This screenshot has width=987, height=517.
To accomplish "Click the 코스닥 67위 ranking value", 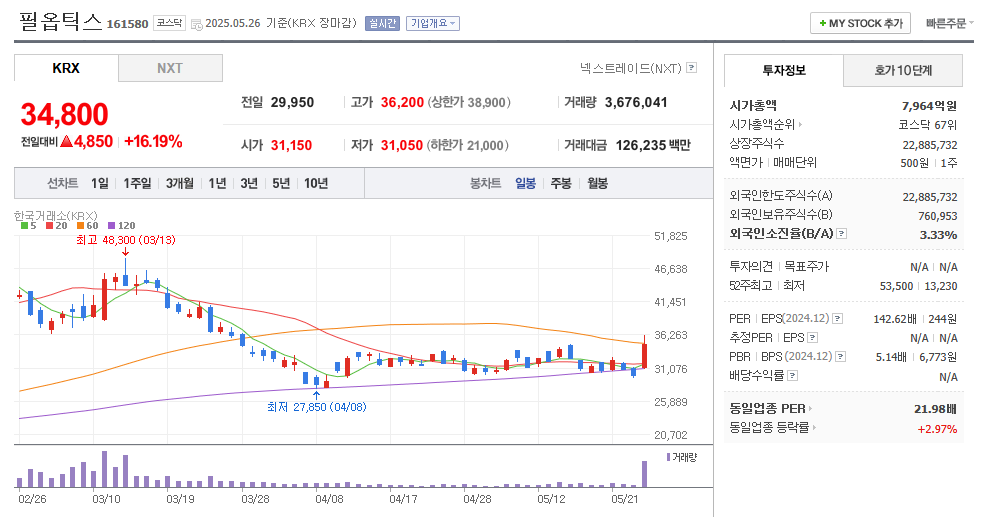I will 928,125.
